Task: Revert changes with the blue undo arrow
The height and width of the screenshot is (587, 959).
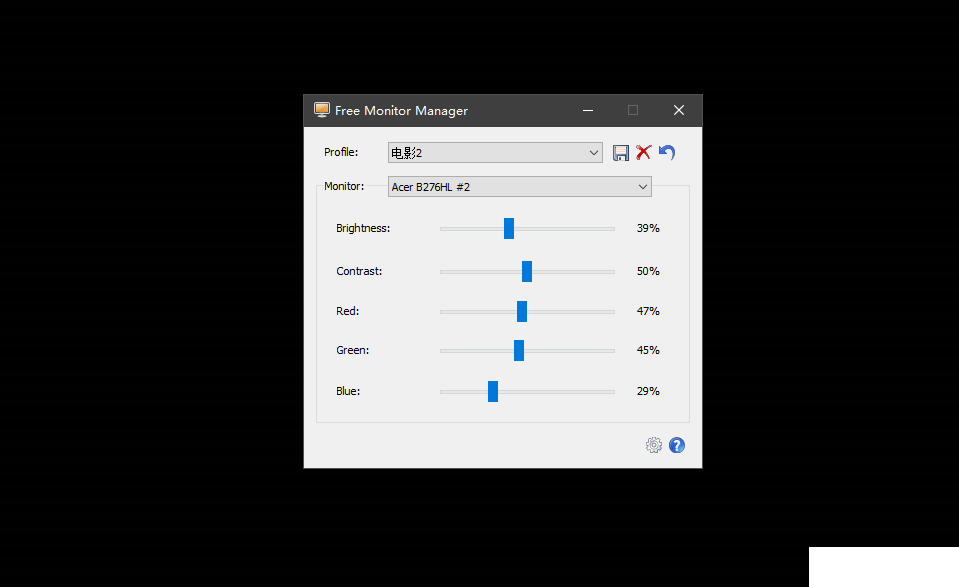Action: [667, 152]
